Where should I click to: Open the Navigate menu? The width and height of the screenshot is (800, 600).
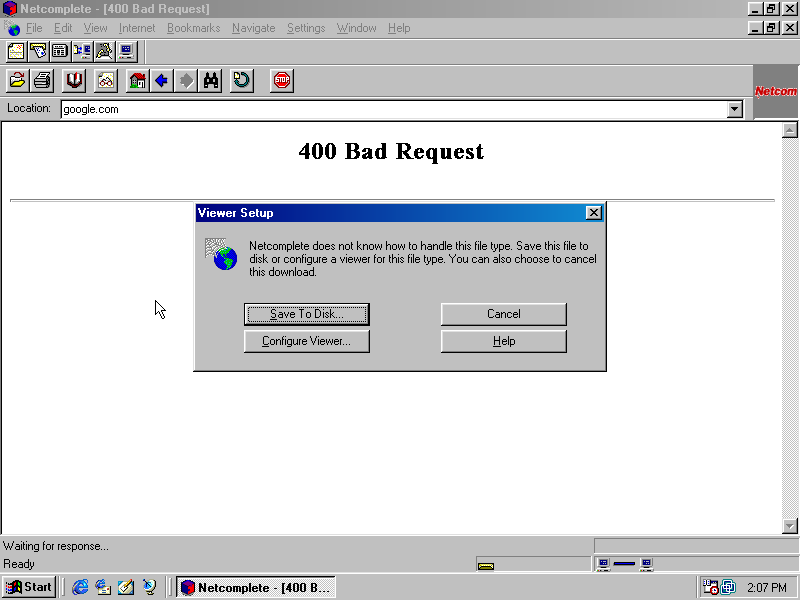pos(253,28)
